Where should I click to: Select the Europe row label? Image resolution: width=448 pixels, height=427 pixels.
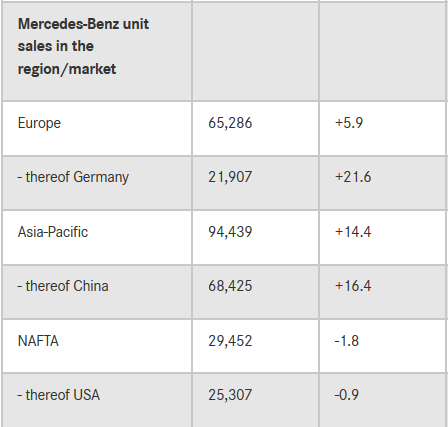[39, 123]
